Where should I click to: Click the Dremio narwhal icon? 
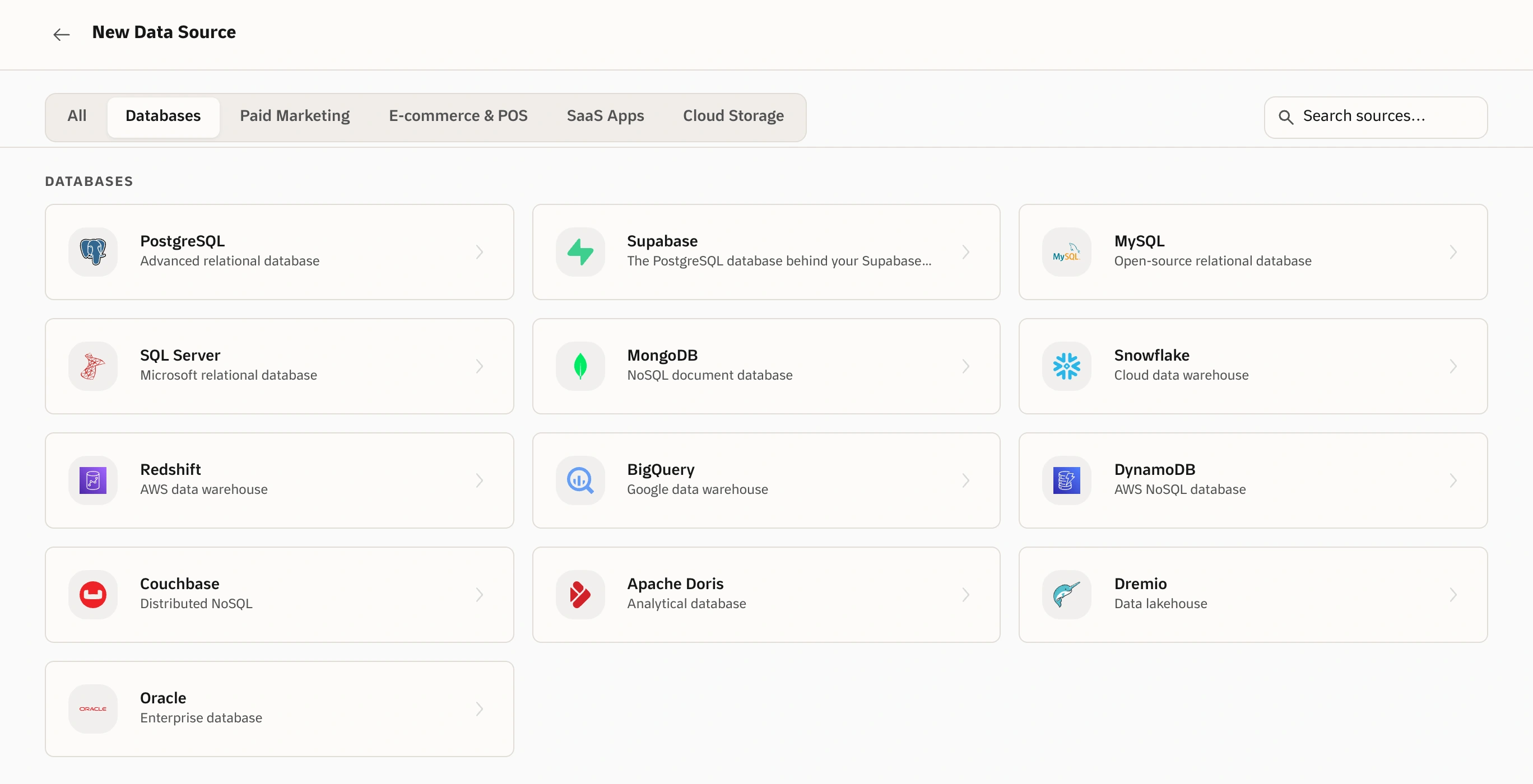(x=1066, y=594)
